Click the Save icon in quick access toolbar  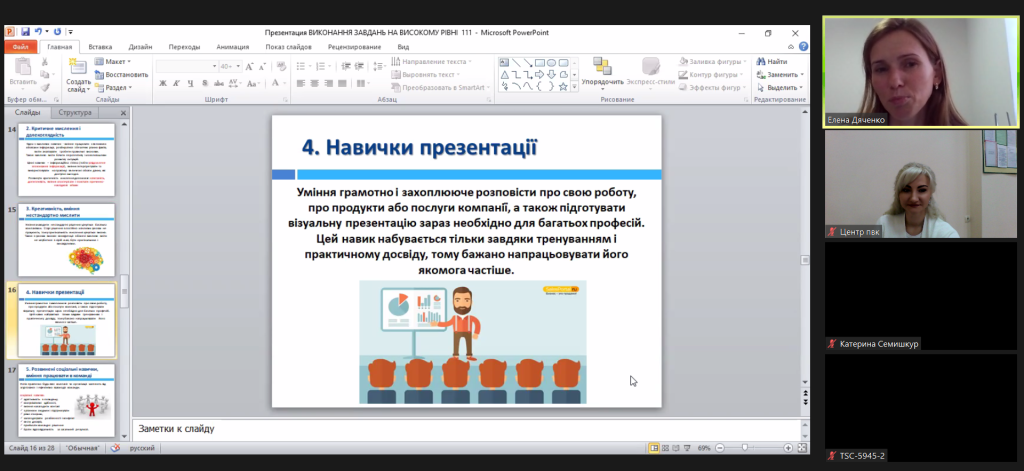(x=25, y=32)
